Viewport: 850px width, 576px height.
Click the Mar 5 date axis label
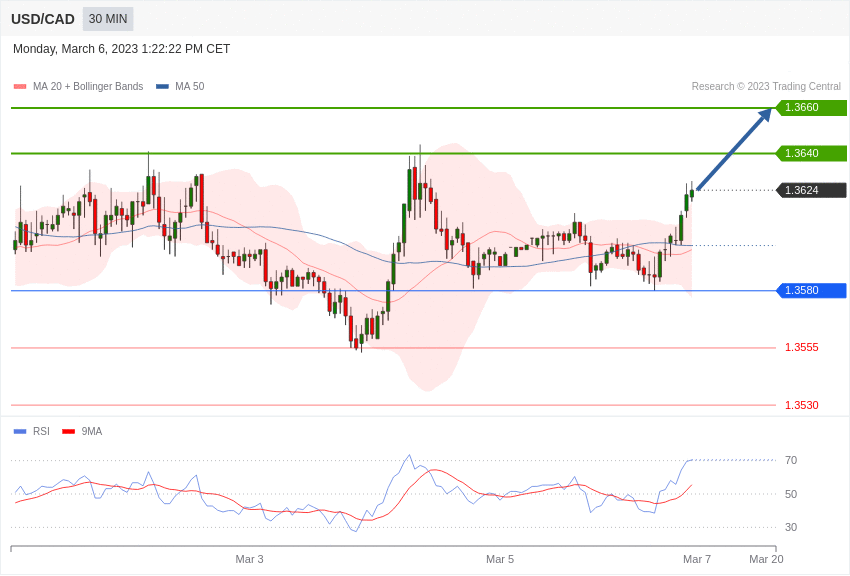point(500,559)
